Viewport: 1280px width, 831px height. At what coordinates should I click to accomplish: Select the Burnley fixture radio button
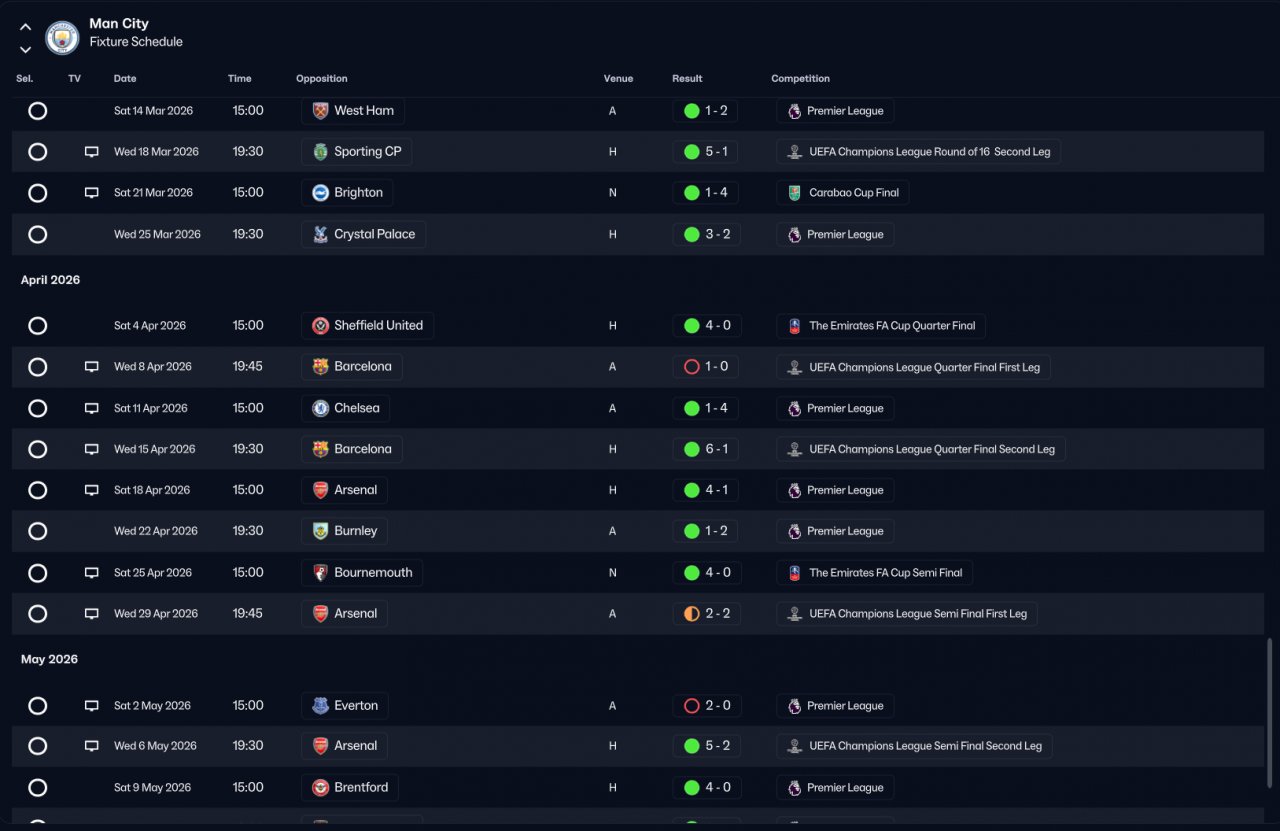coord(38,532)
